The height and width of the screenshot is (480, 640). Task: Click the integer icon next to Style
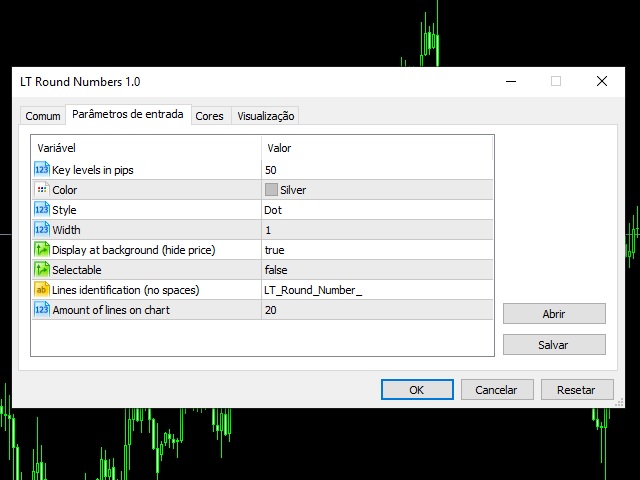coord(42,210)
